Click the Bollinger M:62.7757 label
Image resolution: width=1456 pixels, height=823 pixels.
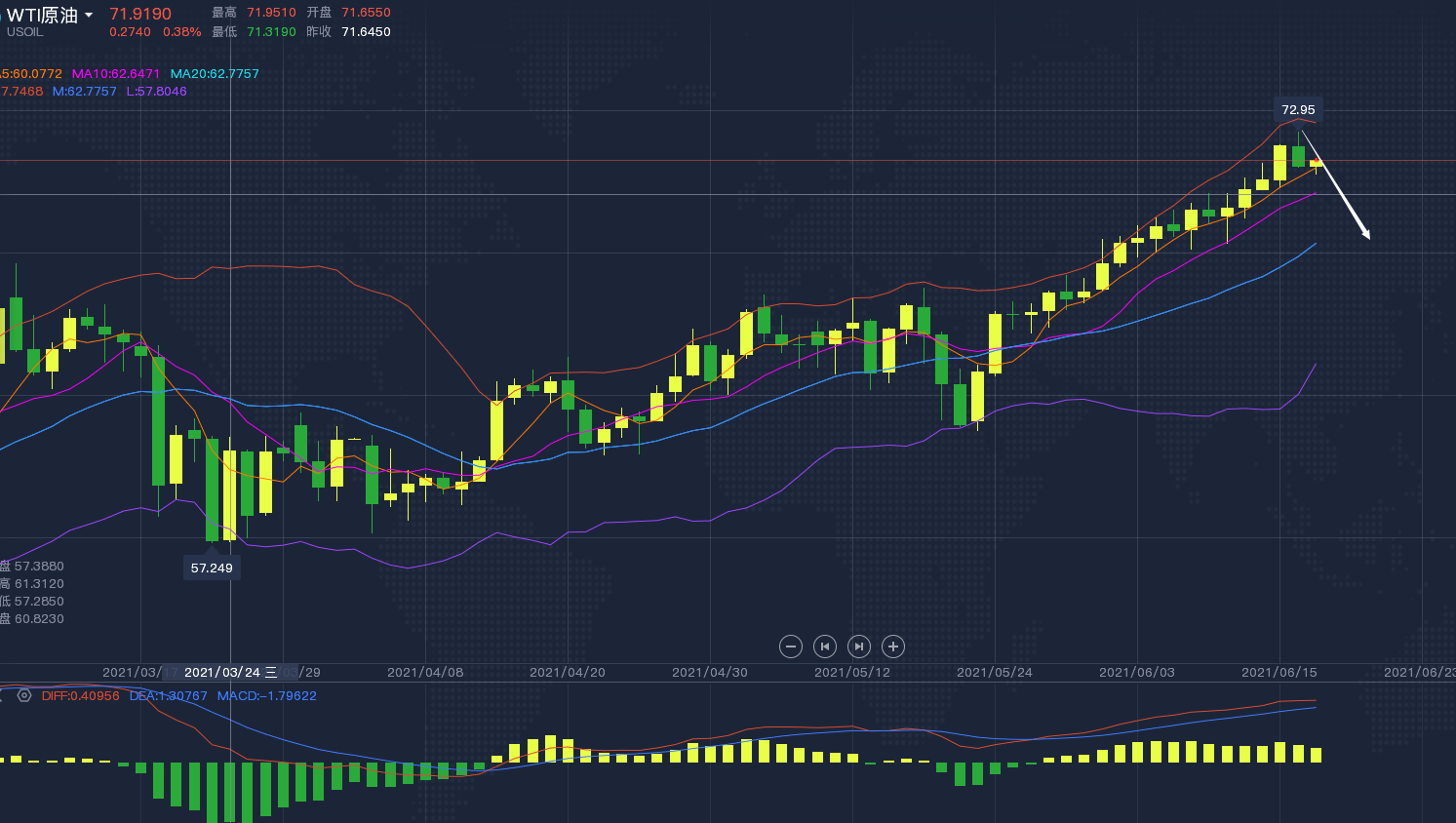(84, 92)
